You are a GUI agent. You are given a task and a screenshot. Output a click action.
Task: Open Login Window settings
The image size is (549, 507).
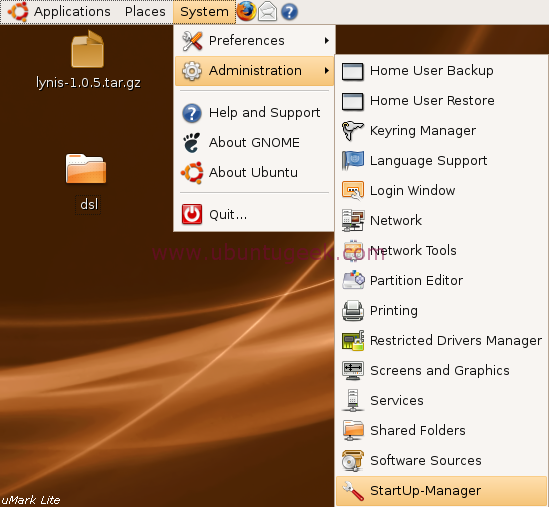pos(442,191)
